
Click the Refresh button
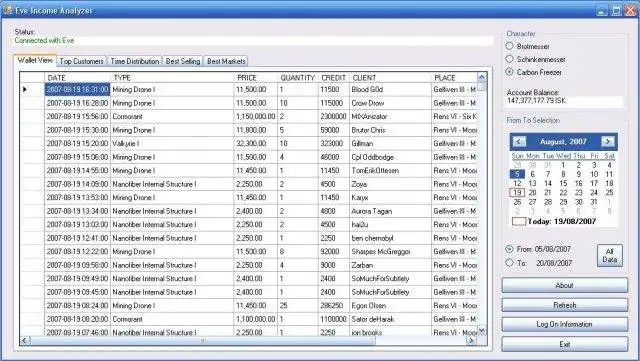pos(564,305)
